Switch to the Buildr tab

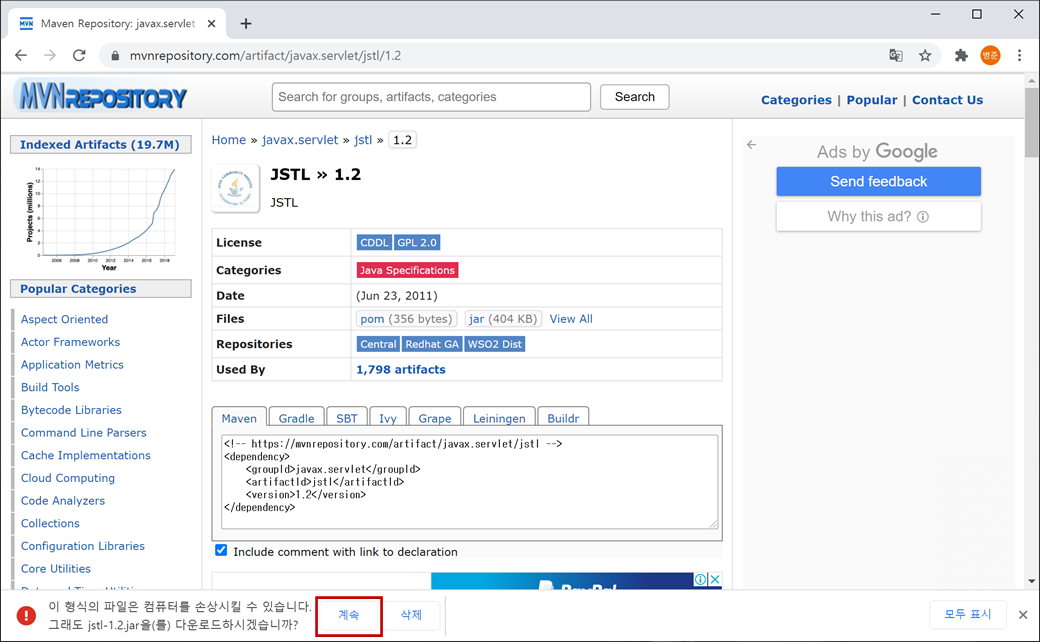click(x=563, y=418)
